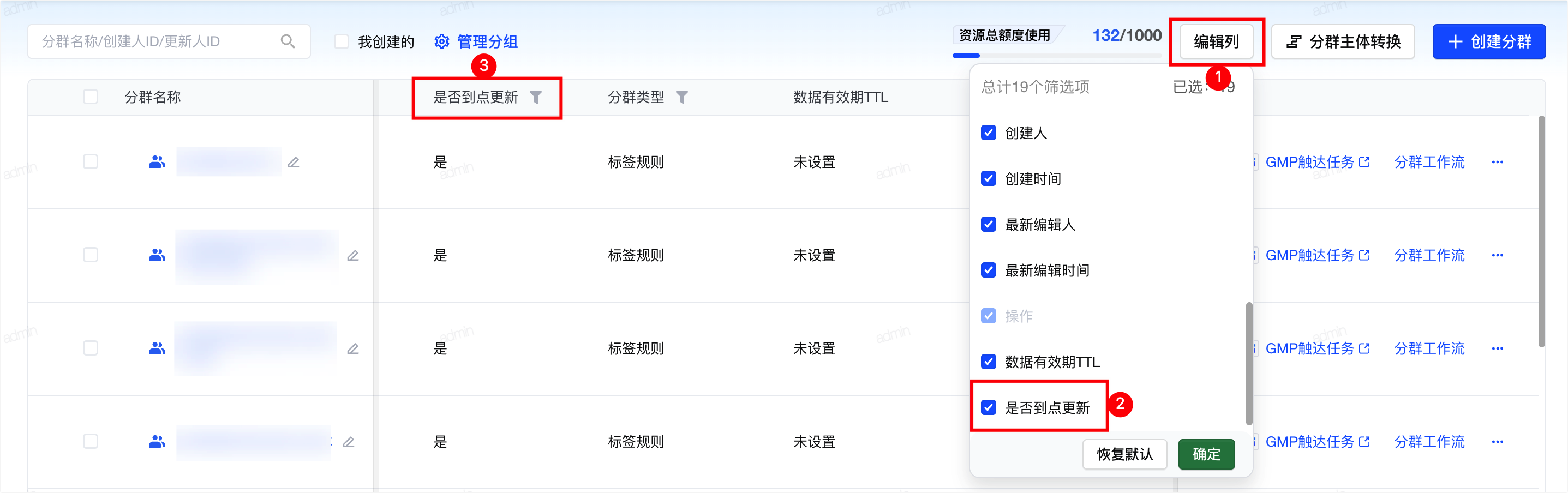Click the 创建分群 button
Viewport: 1568px width, 493px height.
click(1488, 41)
